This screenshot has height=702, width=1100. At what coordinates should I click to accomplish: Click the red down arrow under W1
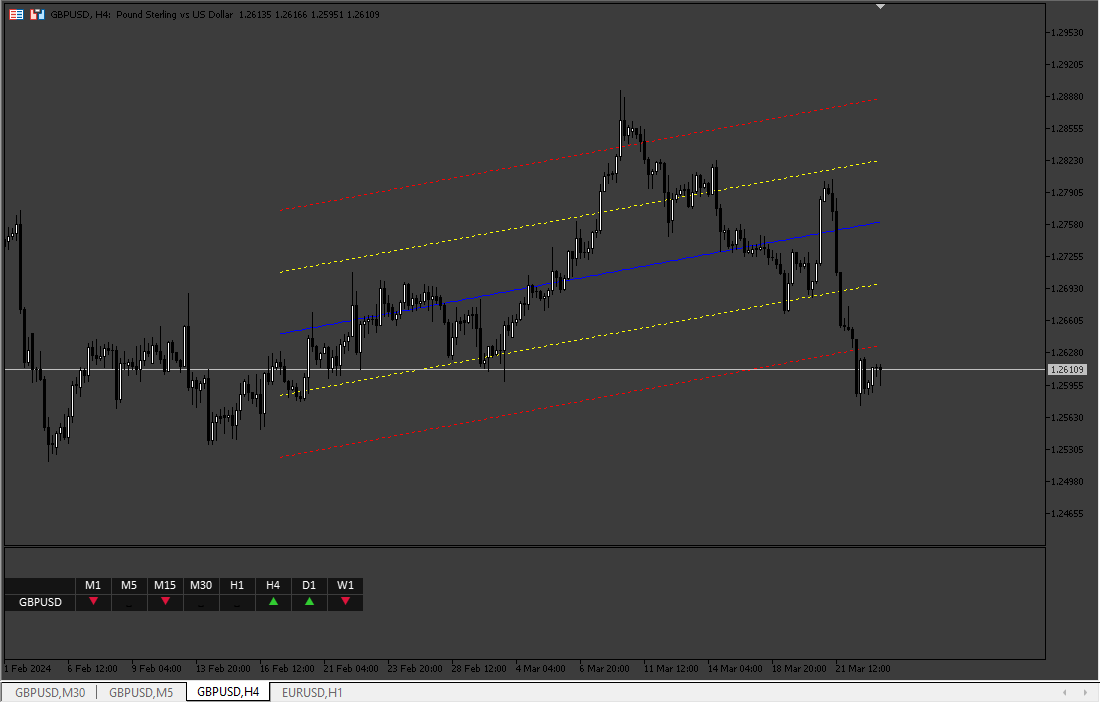coord(345,601)
